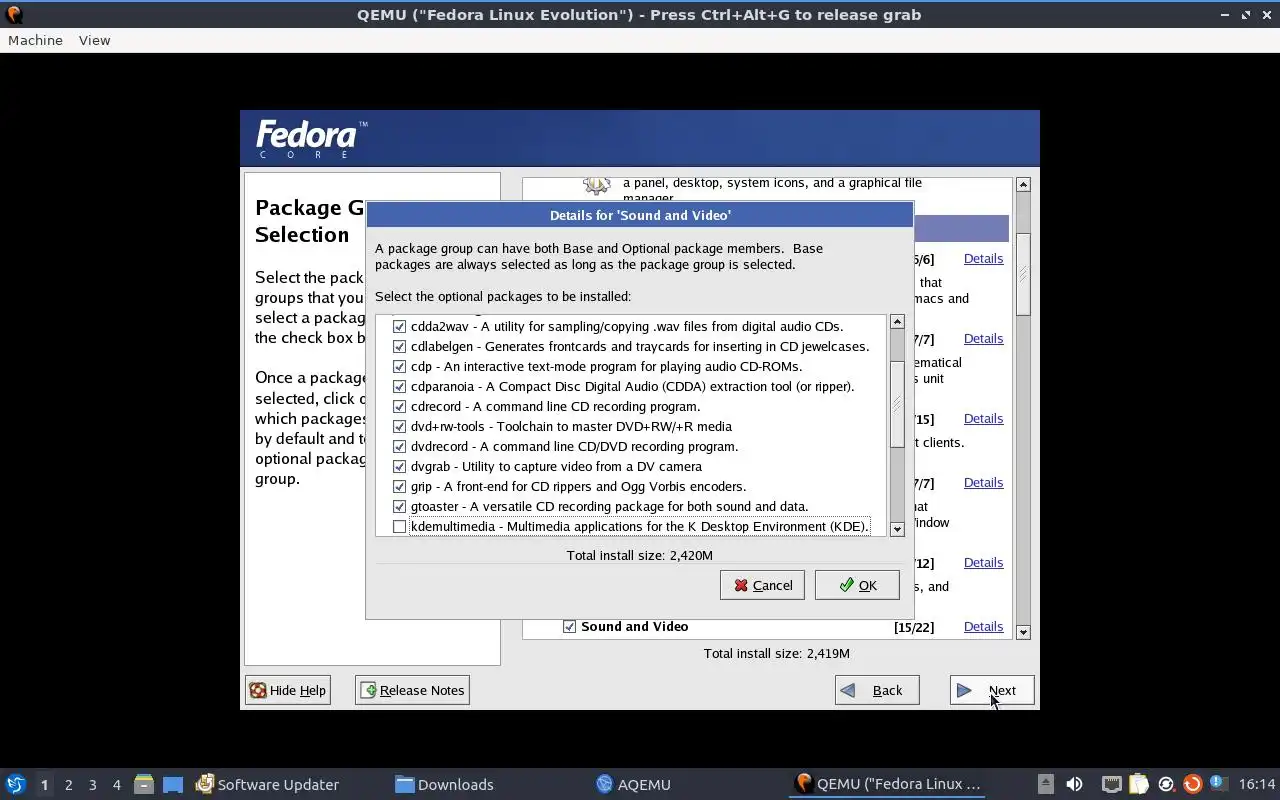The image size is (1280, 800).
Task: Confirm the dialog with the OK button
Action: tap(857, 585)
